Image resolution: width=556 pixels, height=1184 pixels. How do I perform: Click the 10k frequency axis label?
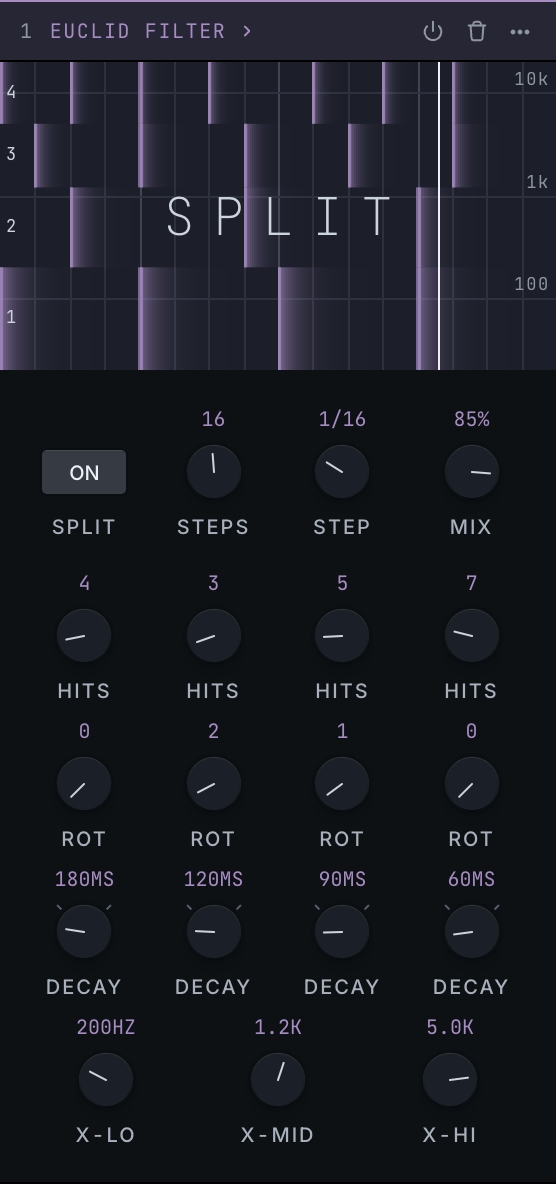coord(531,79)
